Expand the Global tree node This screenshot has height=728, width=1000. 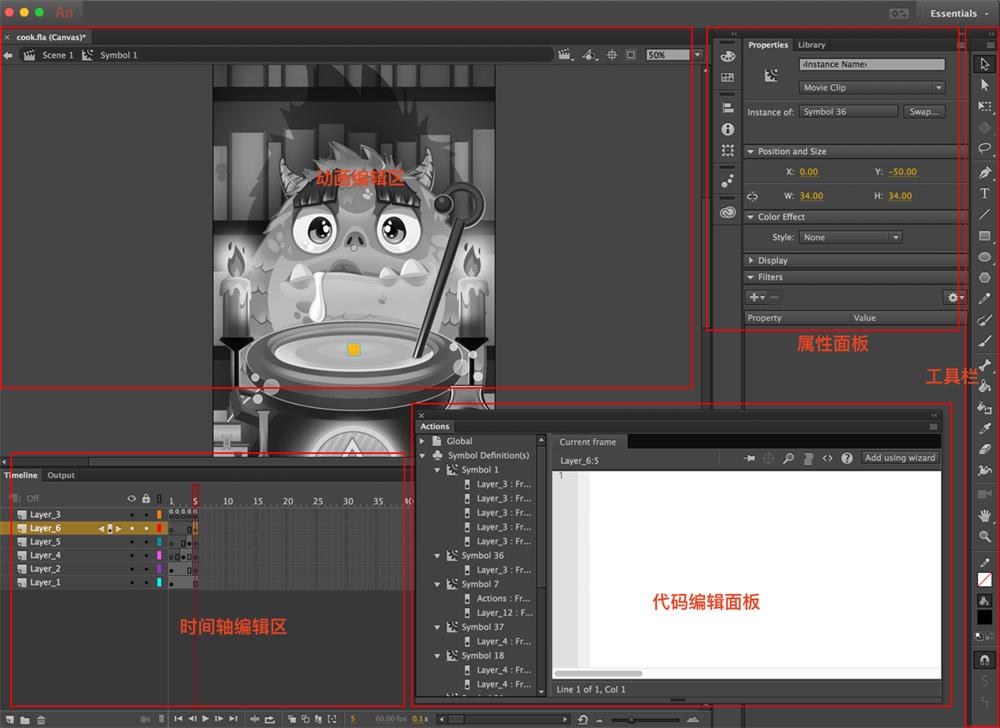[x=423, y=441]
